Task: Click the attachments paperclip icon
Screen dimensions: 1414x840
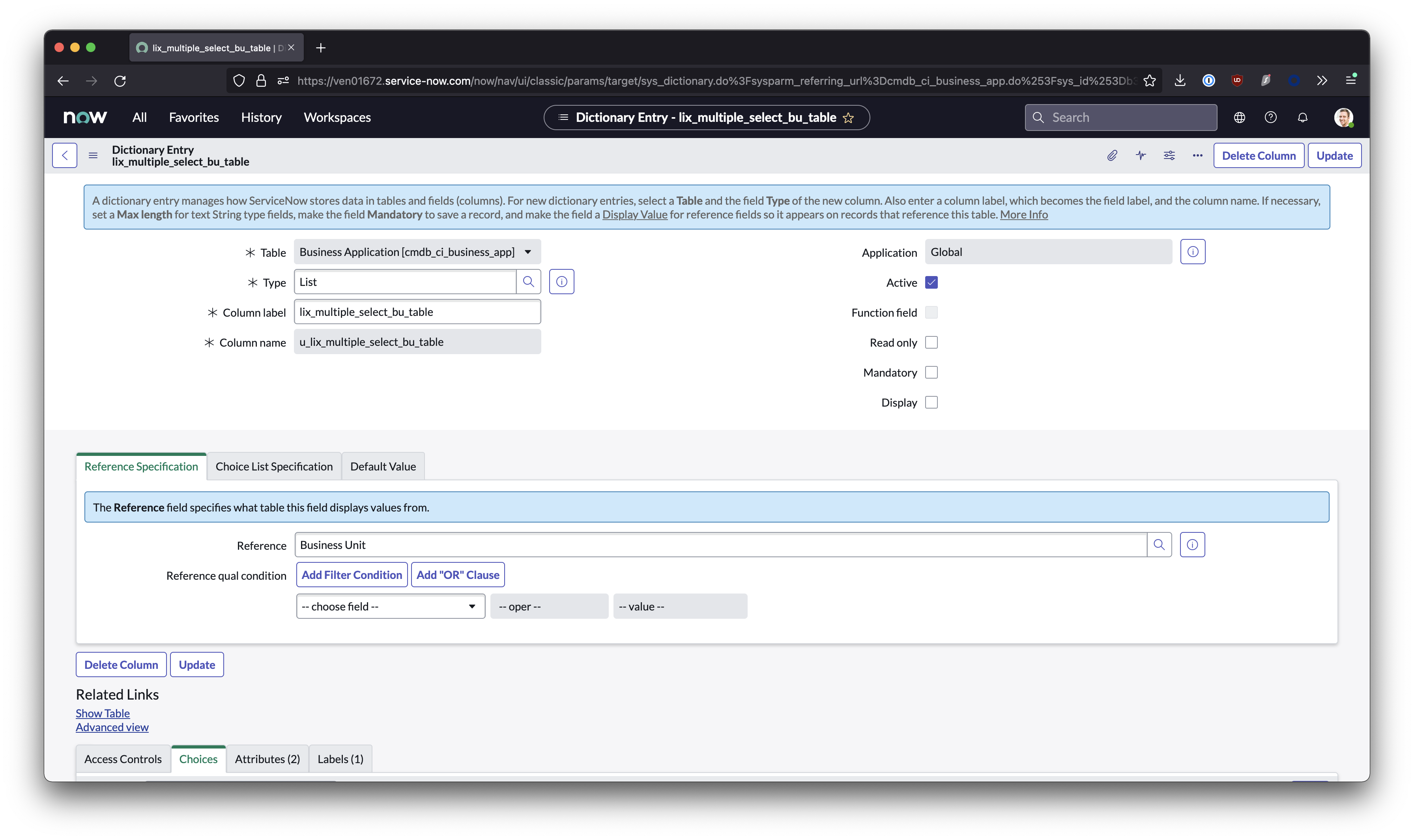Action: tap(1112, 156)
